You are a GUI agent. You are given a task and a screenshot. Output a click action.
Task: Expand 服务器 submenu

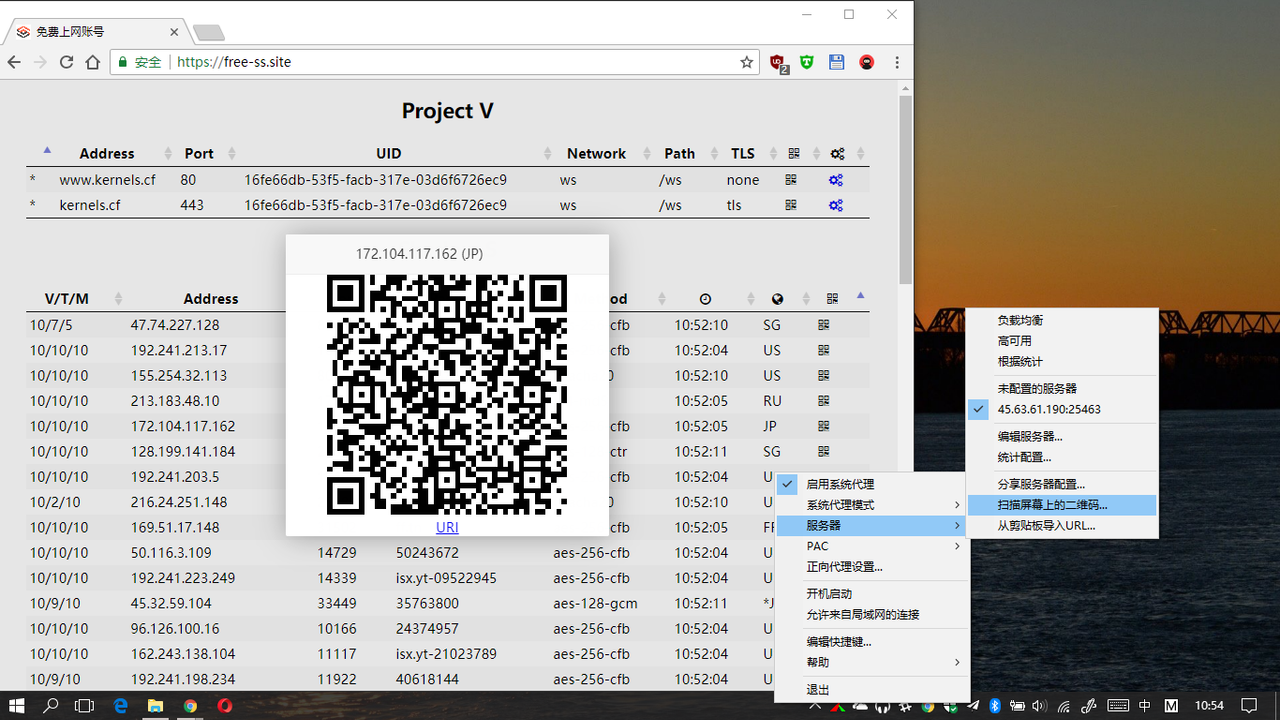872,525
